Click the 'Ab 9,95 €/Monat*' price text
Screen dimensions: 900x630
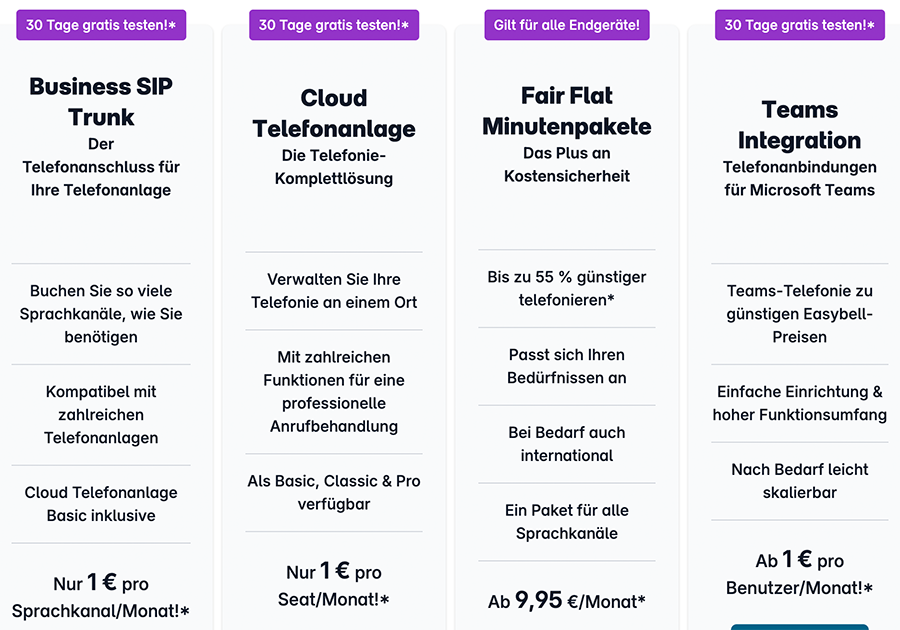click(567, 600)
